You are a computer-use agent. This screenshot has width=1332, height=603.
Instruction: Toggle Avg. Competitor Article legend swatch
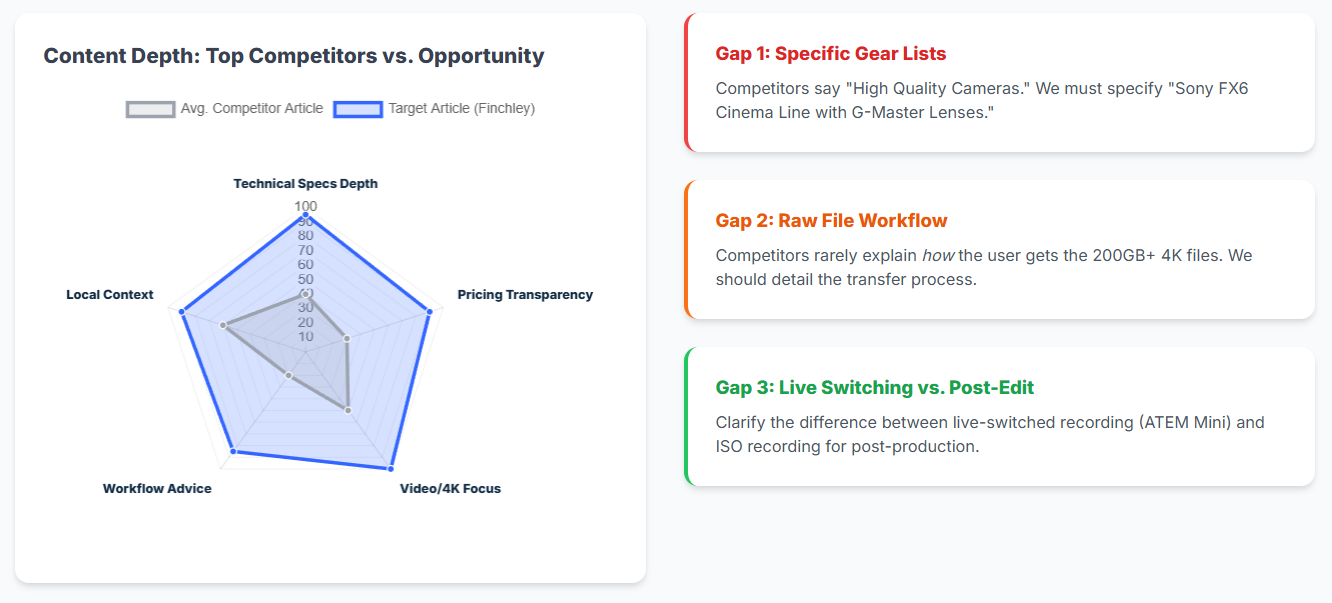[150, 109]
